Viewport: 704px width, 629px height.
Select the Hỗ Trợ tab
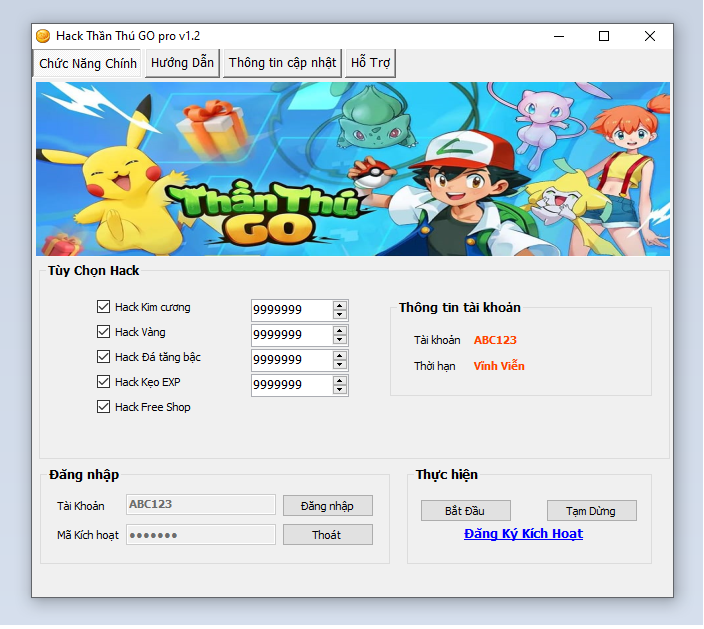[370, 63]
